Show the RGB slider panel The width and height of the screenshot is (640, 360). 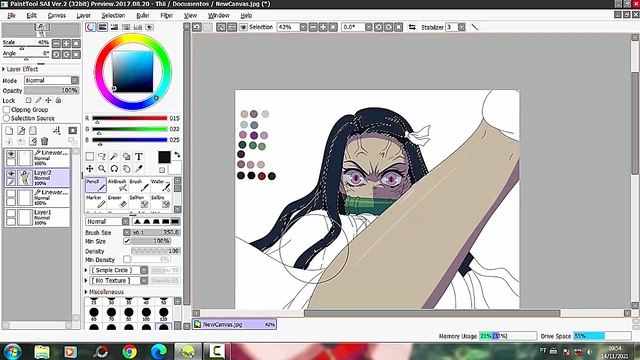click(102, 27)
